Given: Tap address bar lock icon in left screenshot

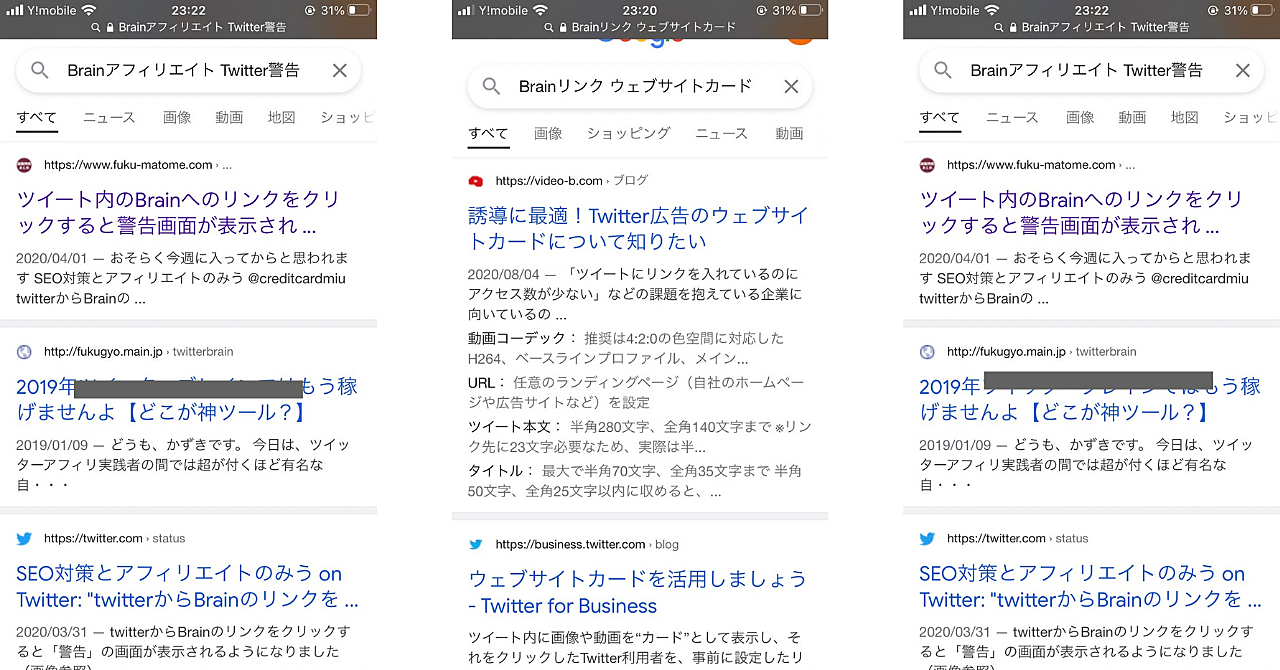Looking at the screenshot, I should click(x=109, y=28).
